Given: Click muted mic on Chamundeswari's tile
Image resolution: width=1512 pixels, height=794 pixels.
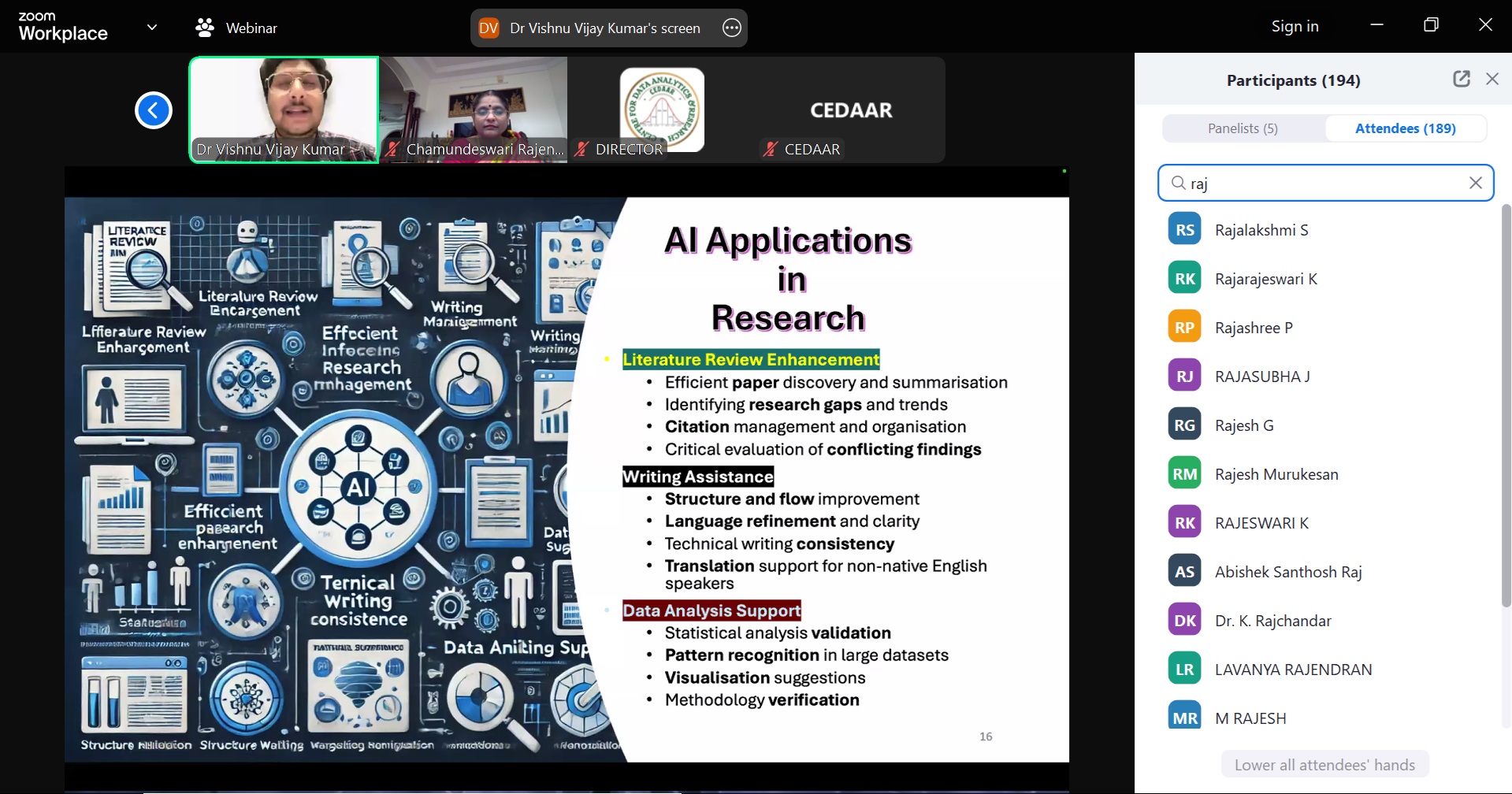Looking at the screenshot, I should coord(392,149).
